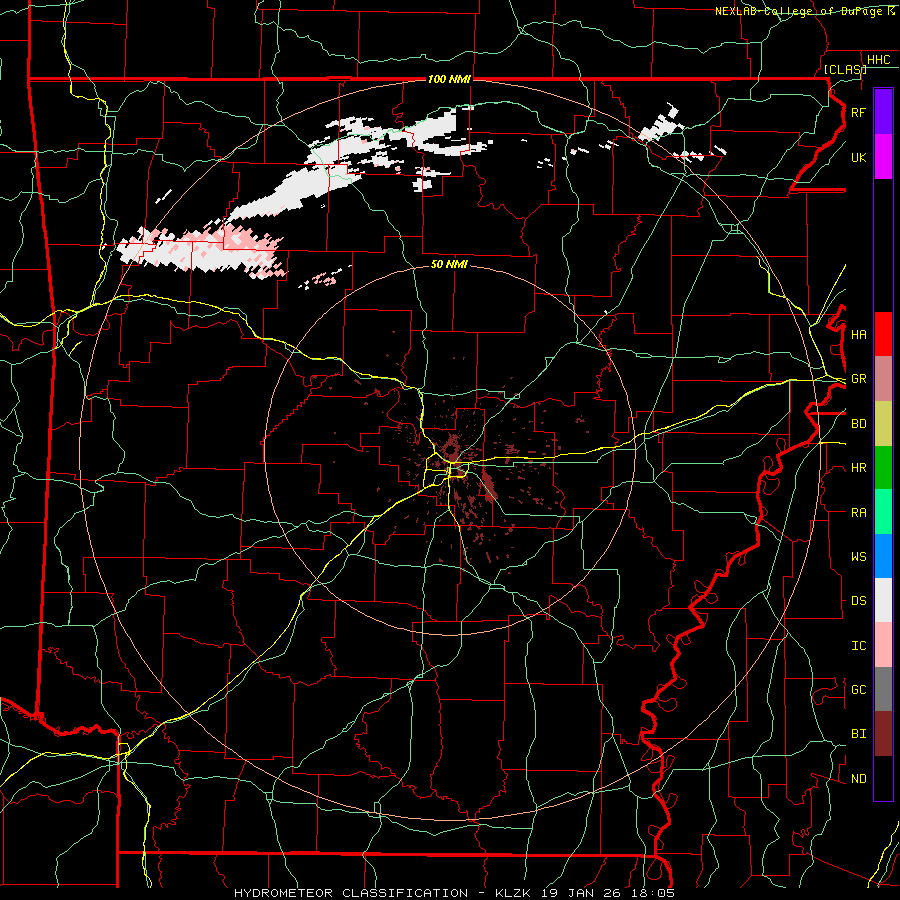Click the HHC product code text

tap(878, 60)
